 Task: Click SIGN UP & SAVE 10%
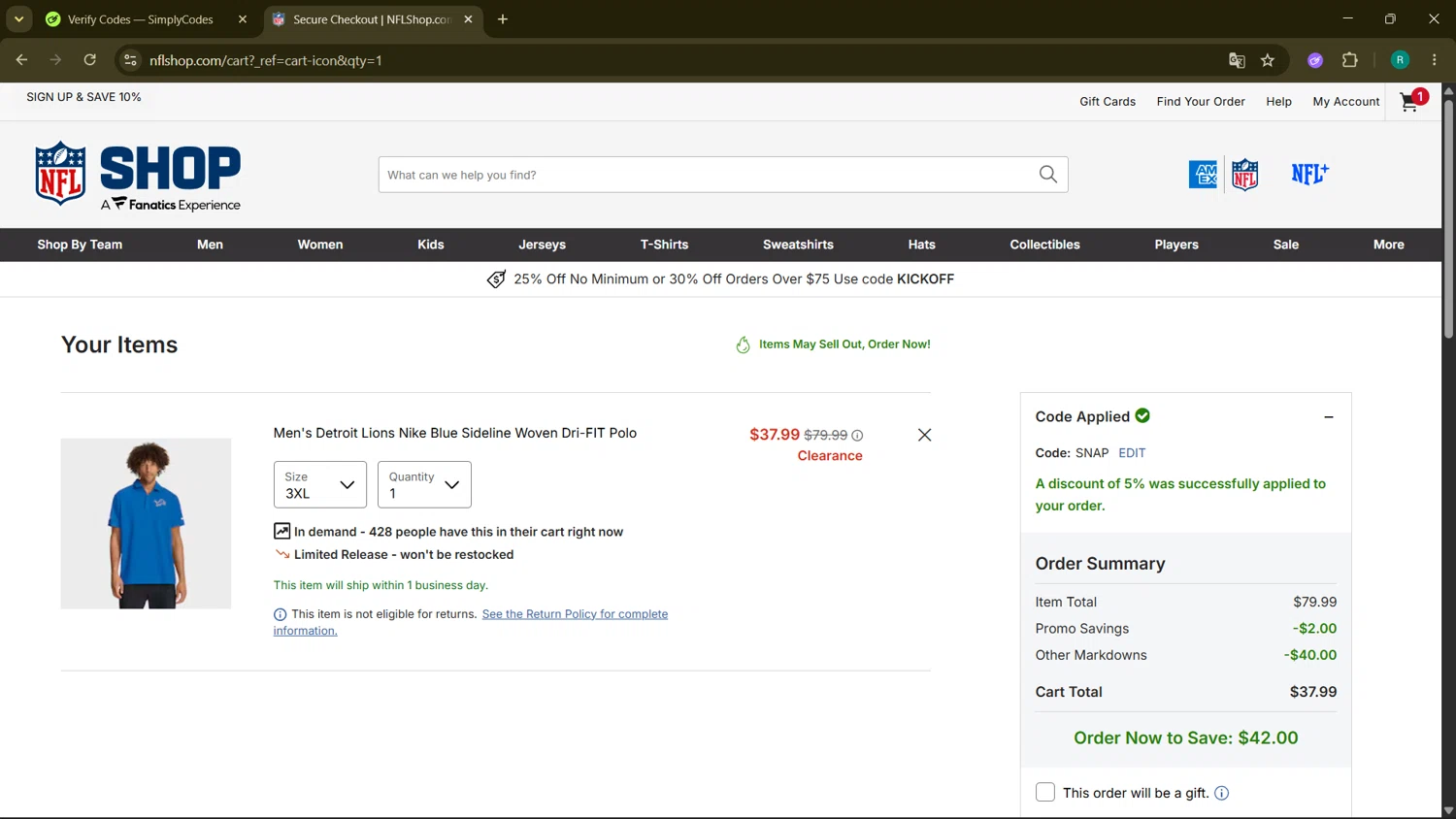(x=83, y=97)
